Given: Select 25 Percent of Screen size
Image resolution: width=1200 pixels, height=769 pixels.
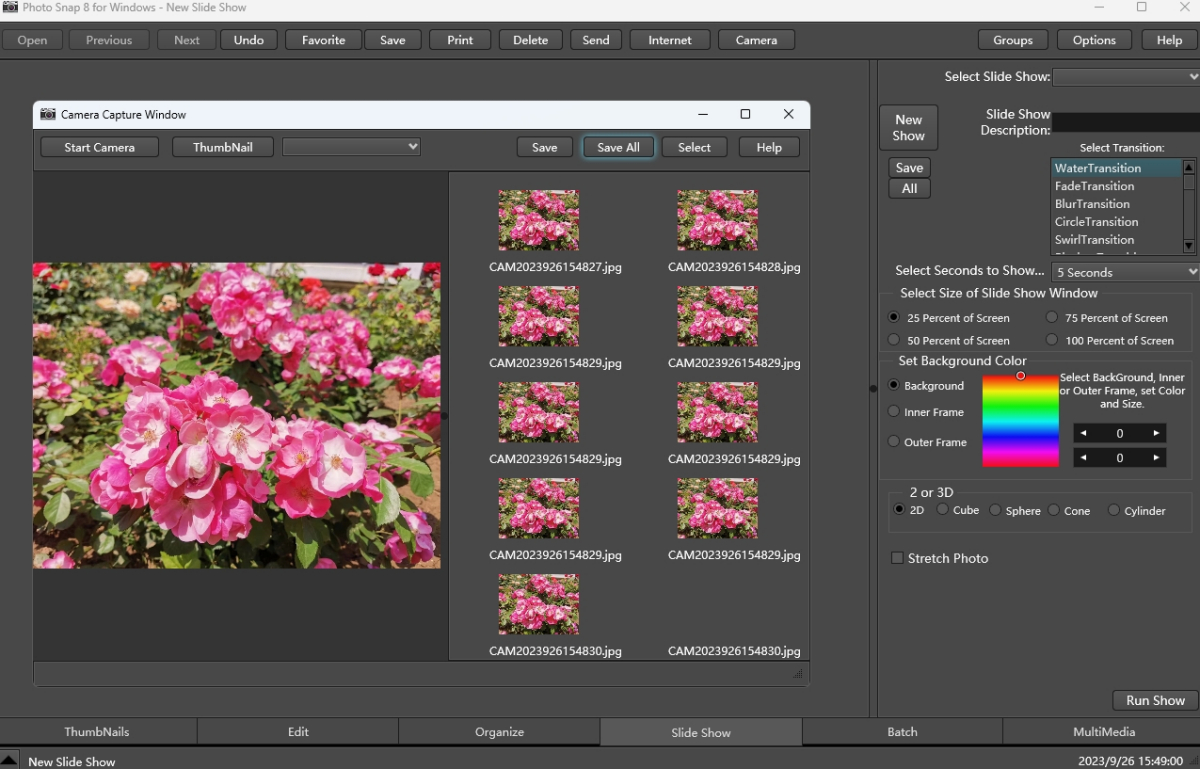Looking at the screenshot, I should (x=894, y=317).
